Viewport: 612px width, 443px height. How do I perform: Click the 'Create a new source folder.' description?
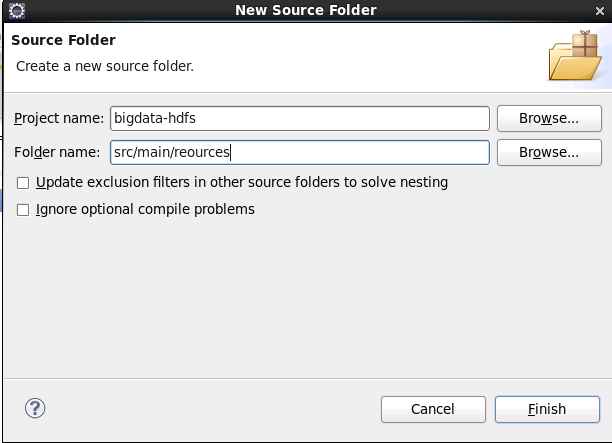105,66
